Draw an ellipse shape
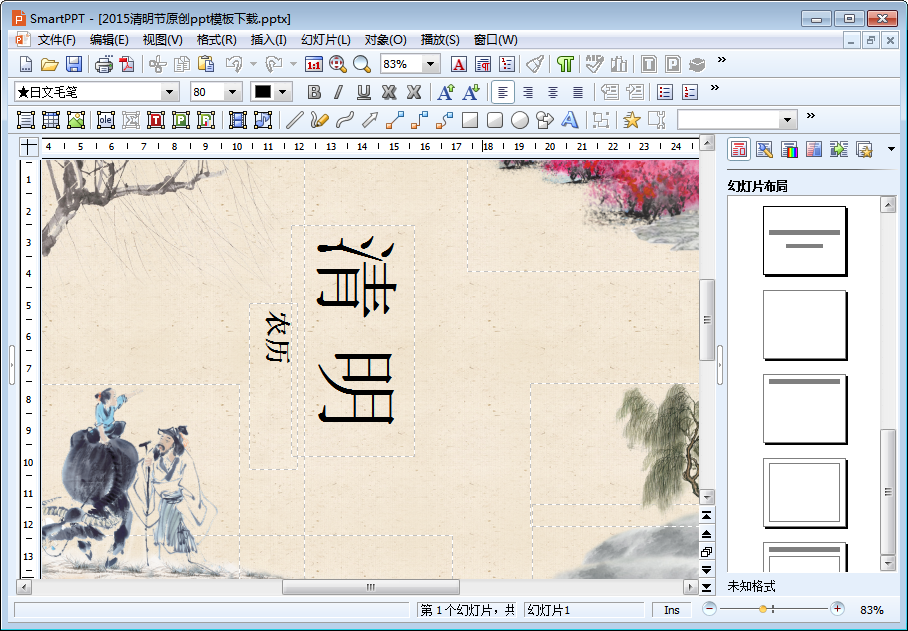Screen dimensions: 908x631 click(x=520, y=120)
